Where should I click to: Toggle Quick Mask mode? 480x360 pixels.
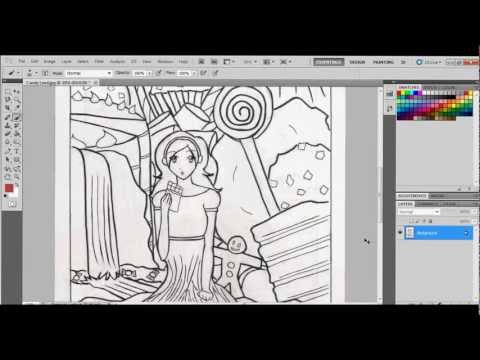click(x=12, y=204)
